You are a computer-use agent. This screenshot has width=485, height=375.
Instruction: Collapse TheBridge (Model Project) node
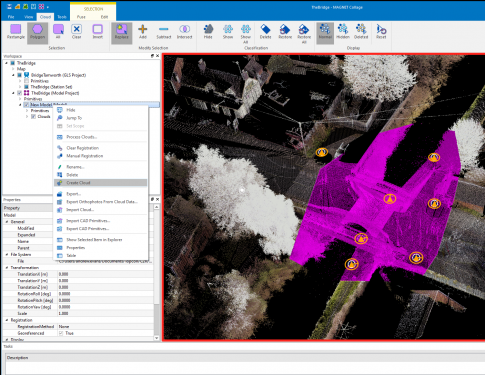point(13,93)
